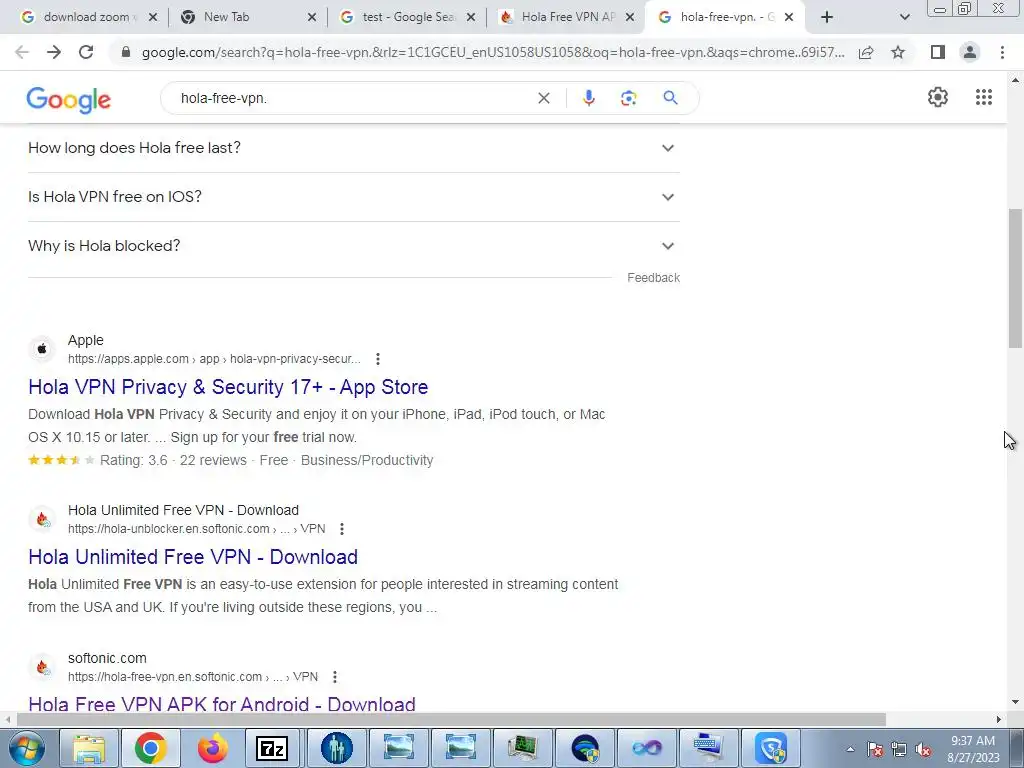This screenshot has width=1024, height=768.
Task: Open "Hola Free VPN APK for Android" link
Action: 222,703
